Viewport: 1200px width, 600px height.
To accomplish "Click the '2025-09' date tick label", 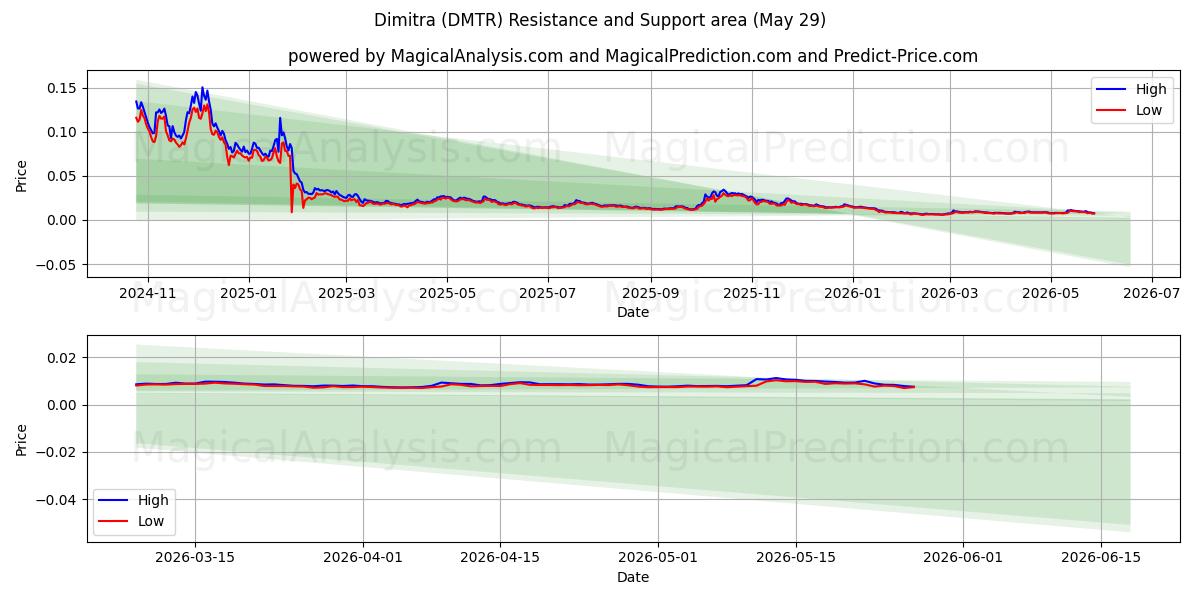I will tap(651, 294).
